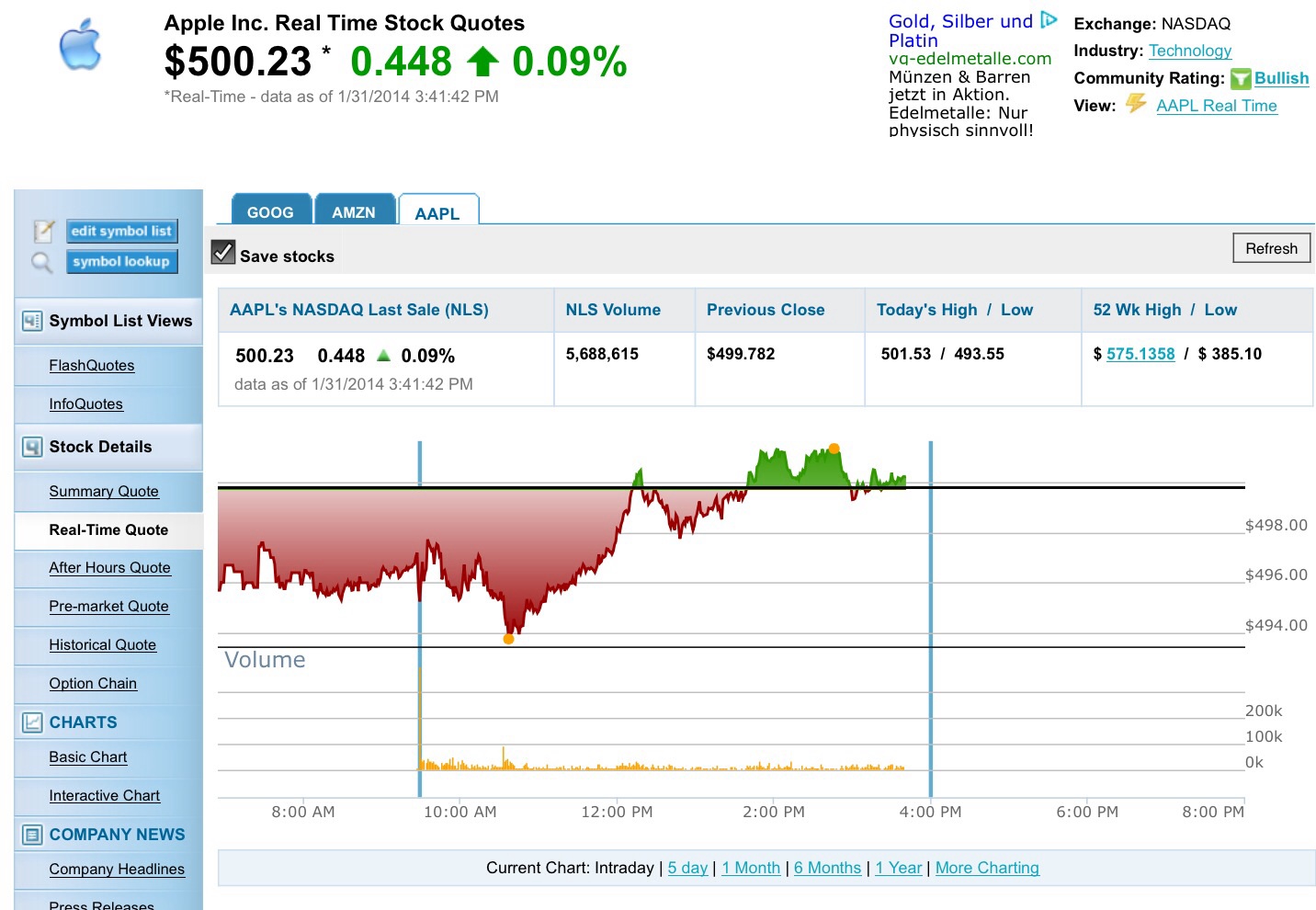Open the AAPL Real Time link
The image size is (1316, 910).
pyautogui.click(x=1217, y=106)
